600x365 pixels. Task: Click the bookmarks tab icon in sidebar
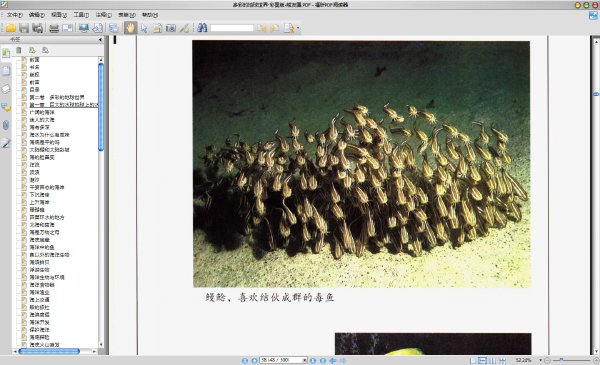[x=6, y=53]
